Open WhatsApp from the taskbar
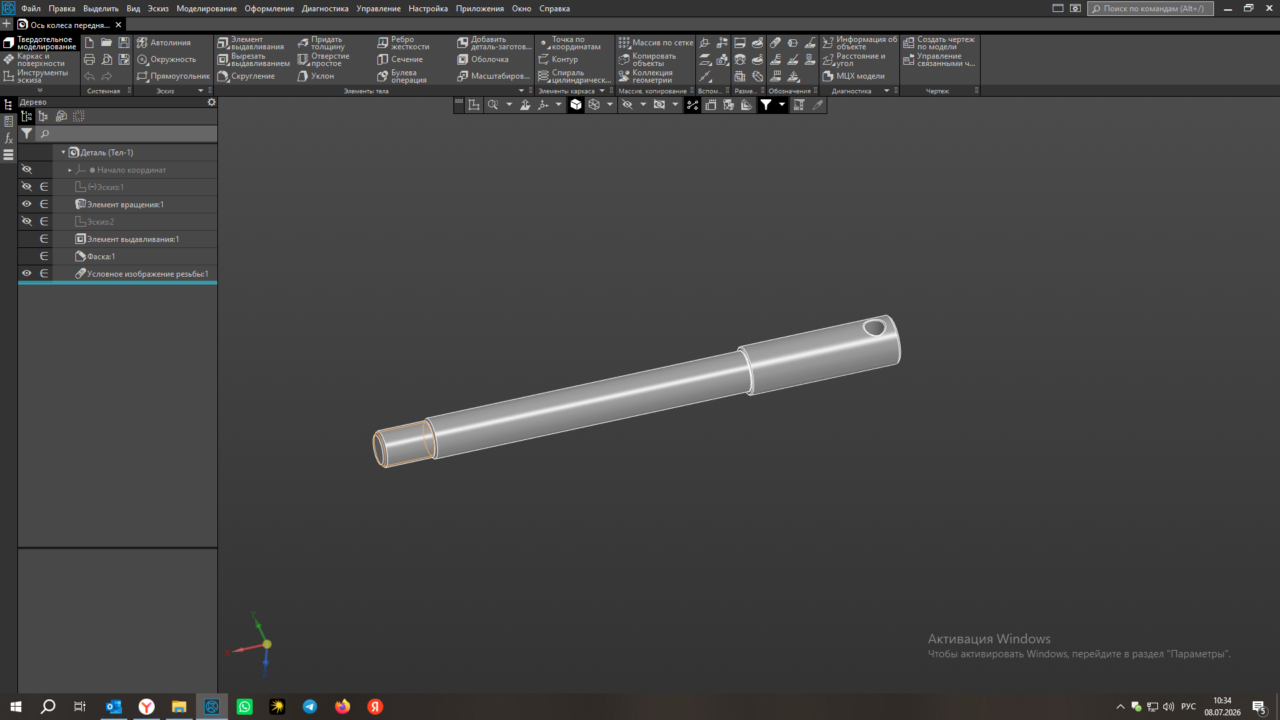The width and height of the screenshot is (1280, 720). pyautogui.click(x=245, y=706)
